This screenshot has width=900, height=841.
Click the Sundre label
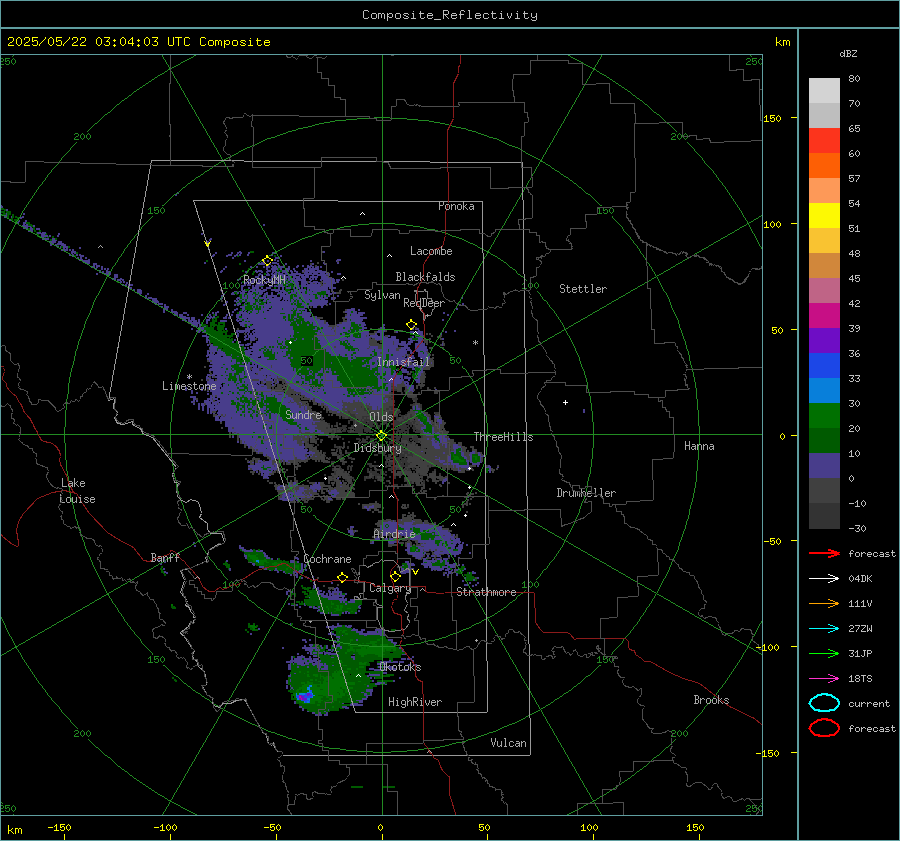pyautogui.click(x=303, y=414)
